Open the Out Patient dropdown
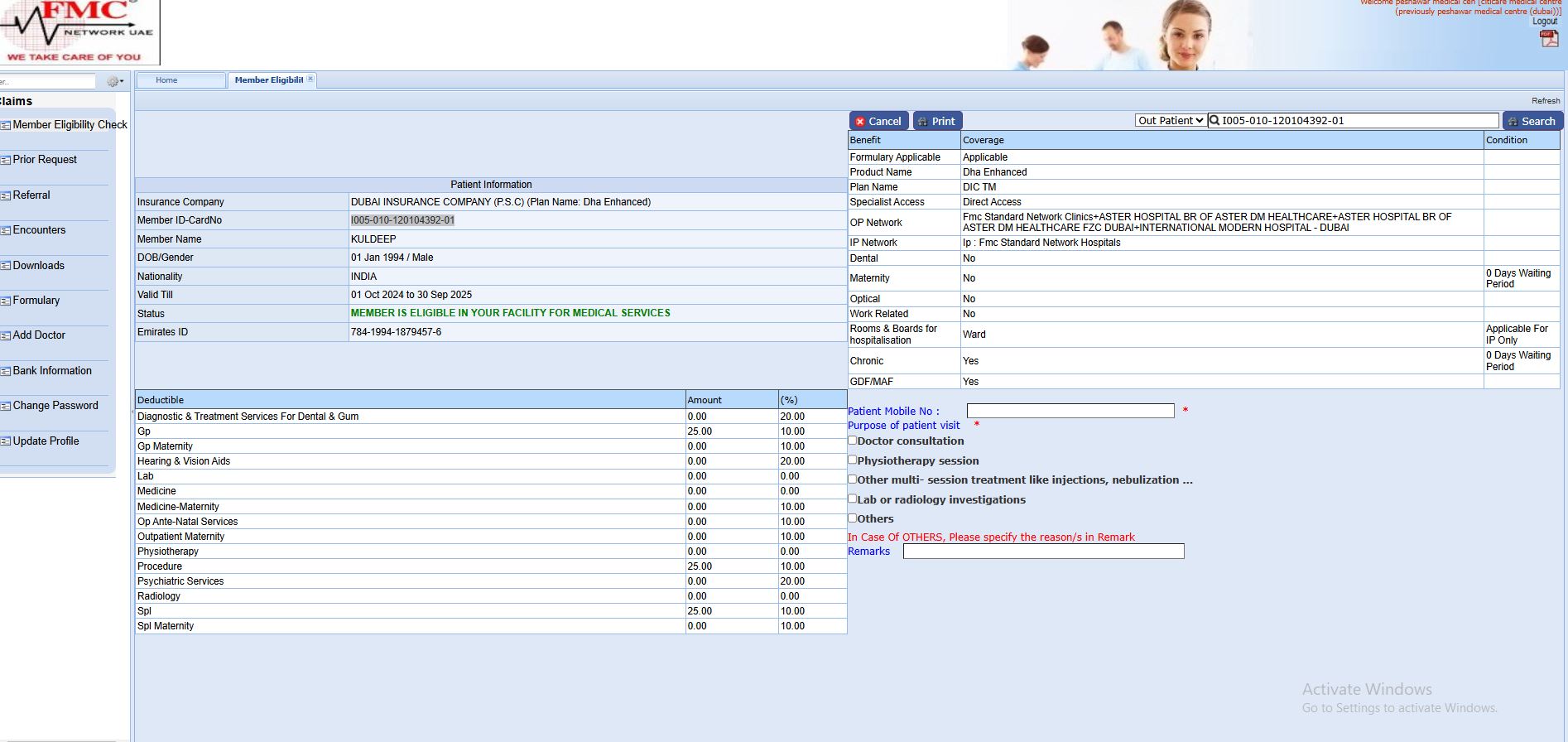This screenshot has height=742, width=1568. (x=1170, y=121)
